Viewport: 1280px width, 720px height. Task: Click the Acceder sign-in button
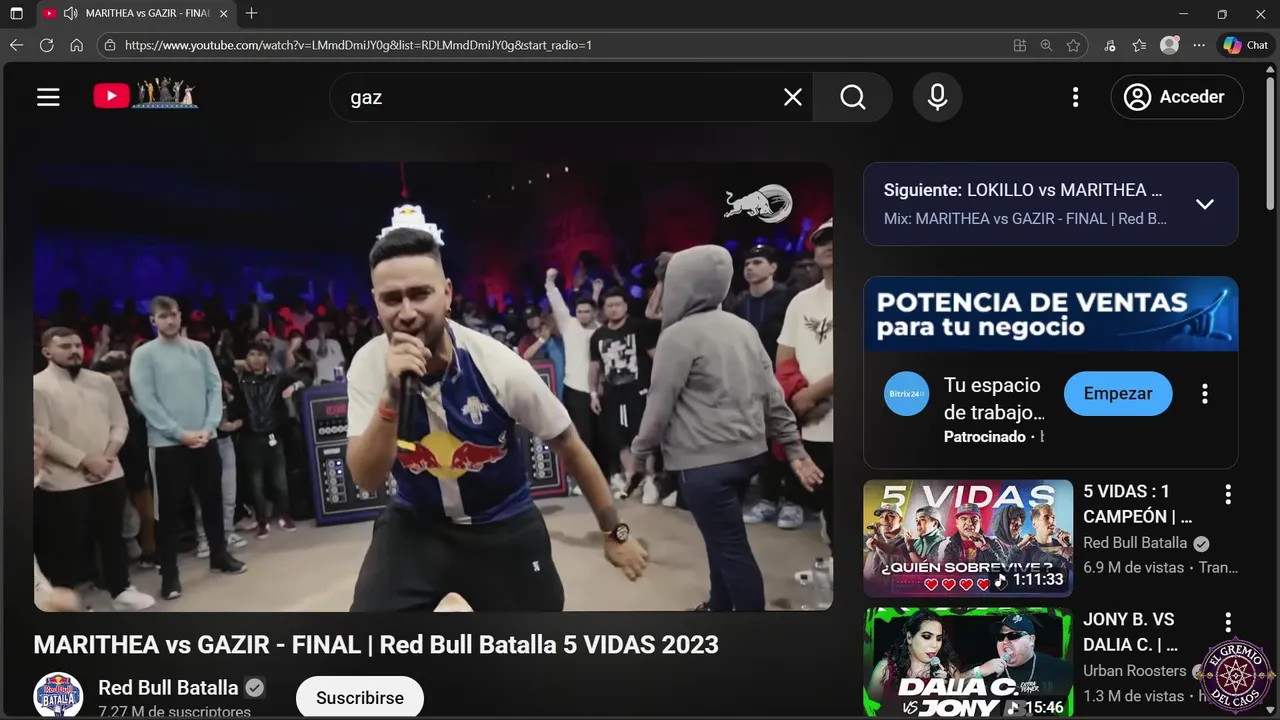pyautogui.click(x=1177, y=97)
